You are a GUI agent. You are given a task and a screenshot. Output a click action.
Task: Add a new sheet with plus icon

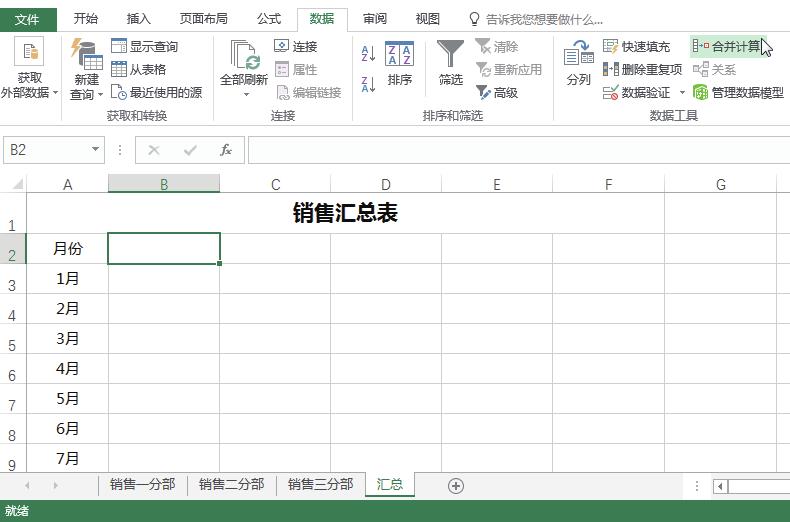[455, 486]
